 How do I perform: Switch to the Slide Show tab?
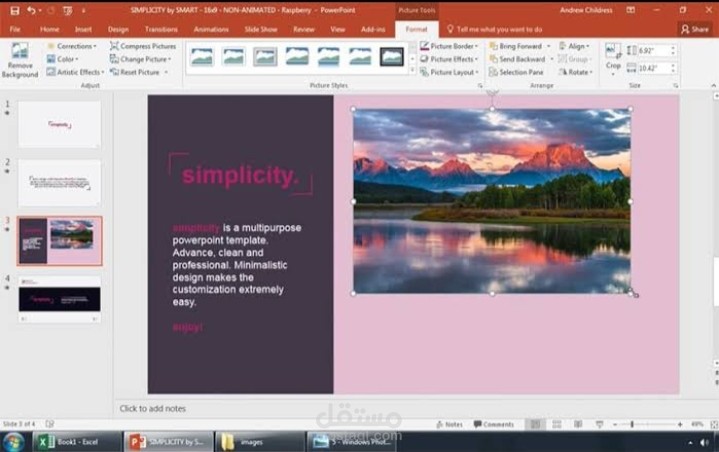click(x=260, y=29)
